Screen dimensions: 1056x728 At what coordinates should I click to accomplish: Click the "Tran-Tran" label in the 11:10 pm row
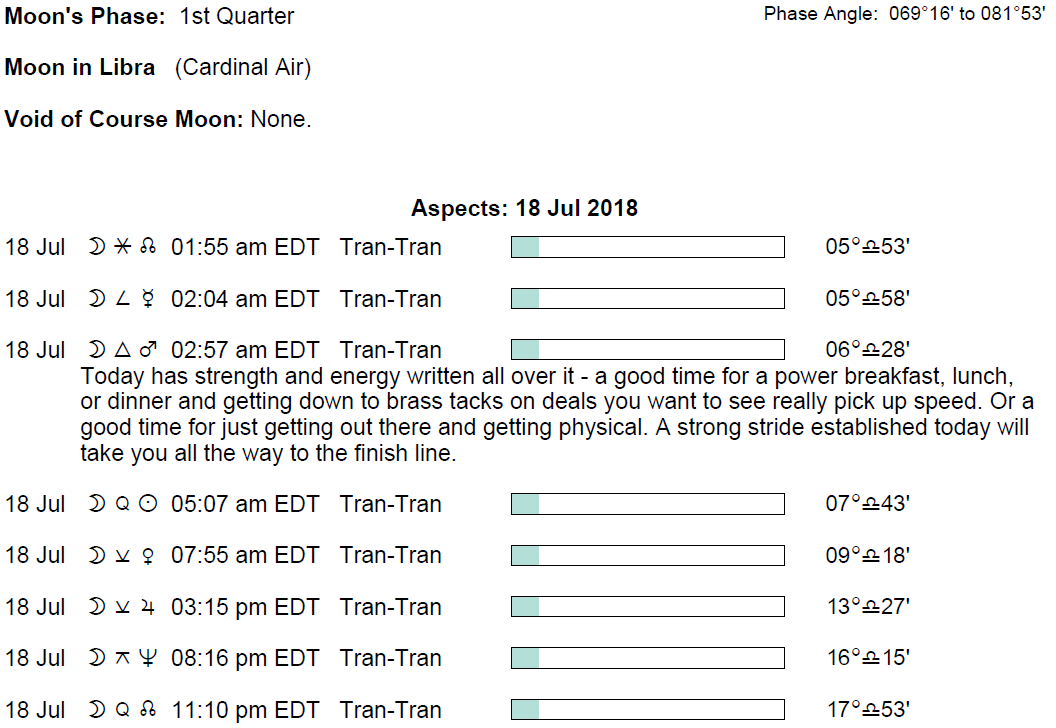(390, 710)
